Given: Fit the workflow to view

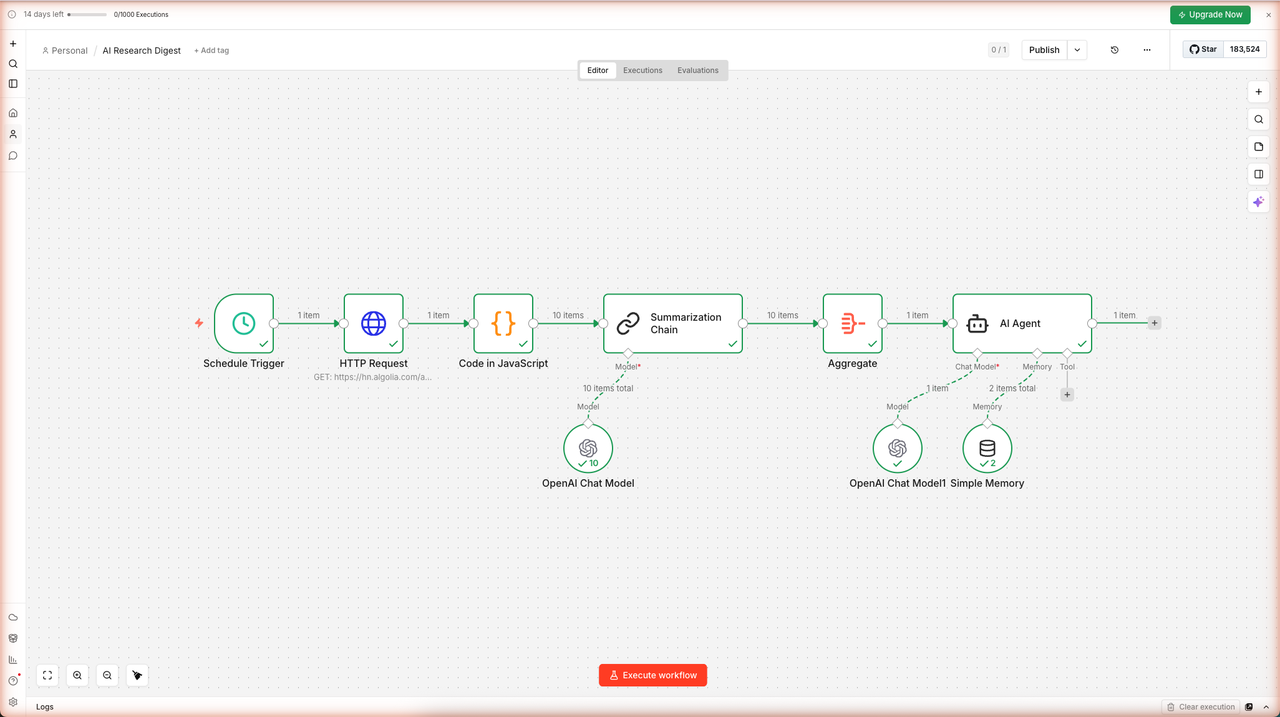Looking at the screenshot, I should click(x=47, y=675).
